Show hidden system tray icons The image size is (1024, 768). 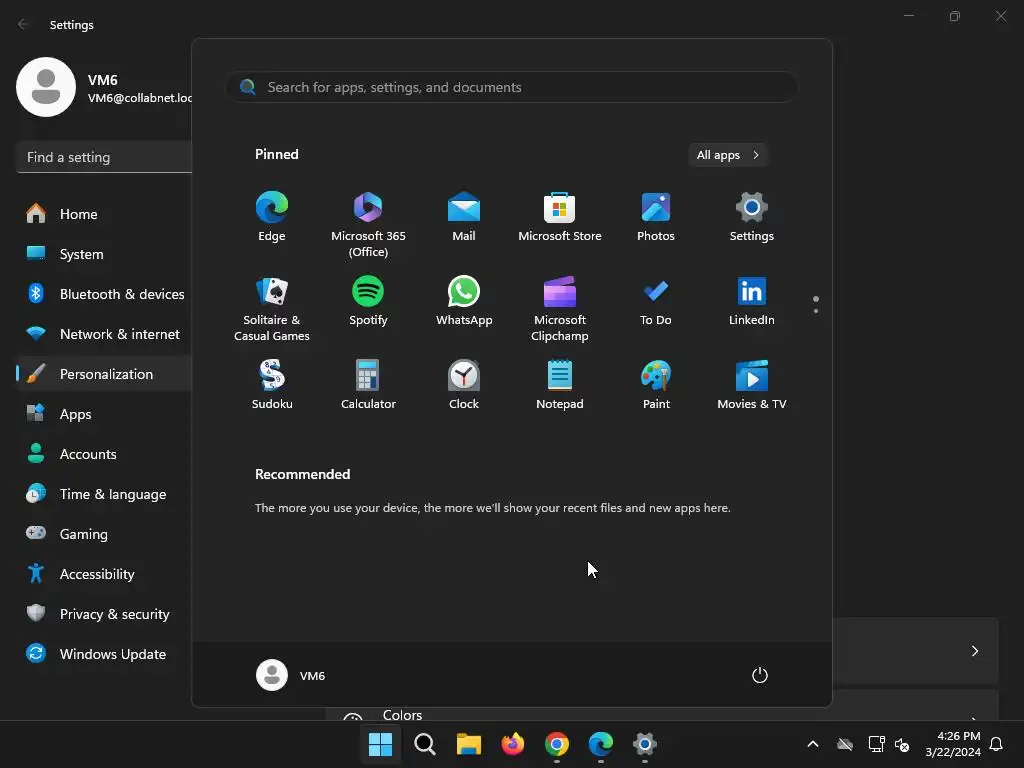pyautogui.click(x=813, y=744)
